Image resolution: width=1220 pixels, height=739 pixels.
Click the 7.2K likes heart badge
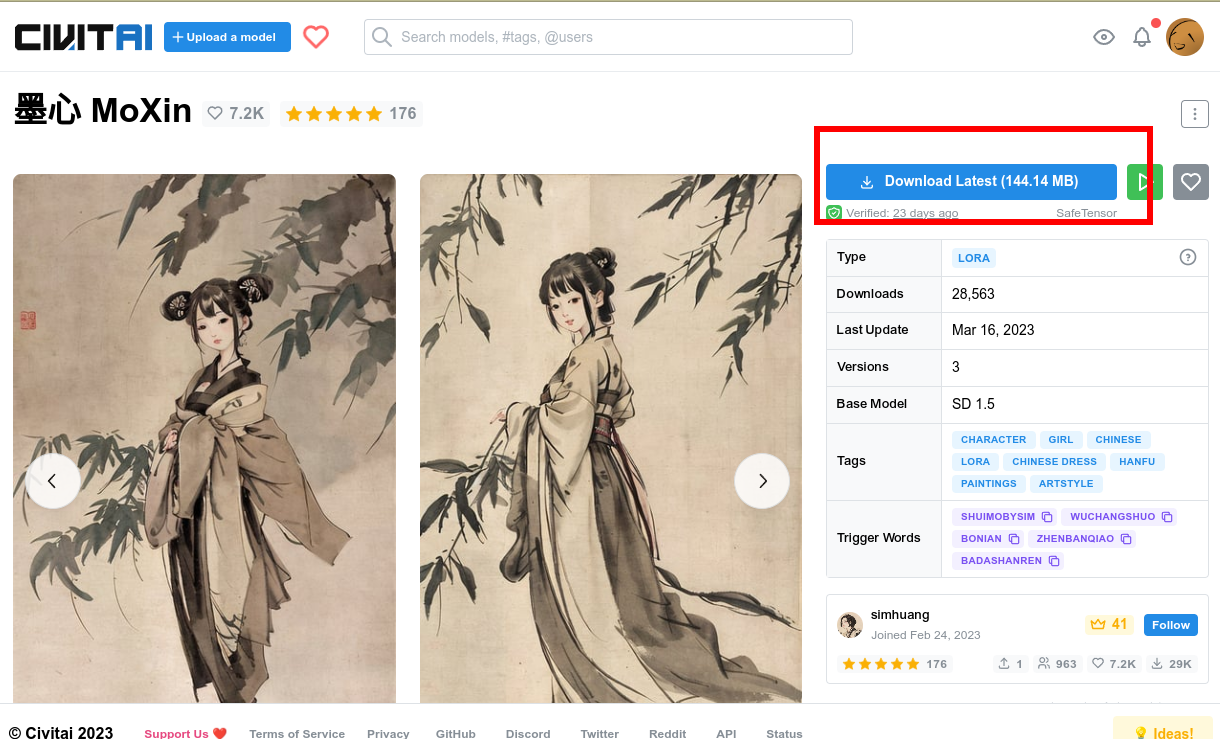pyautogui.click(x=236, y=114)
